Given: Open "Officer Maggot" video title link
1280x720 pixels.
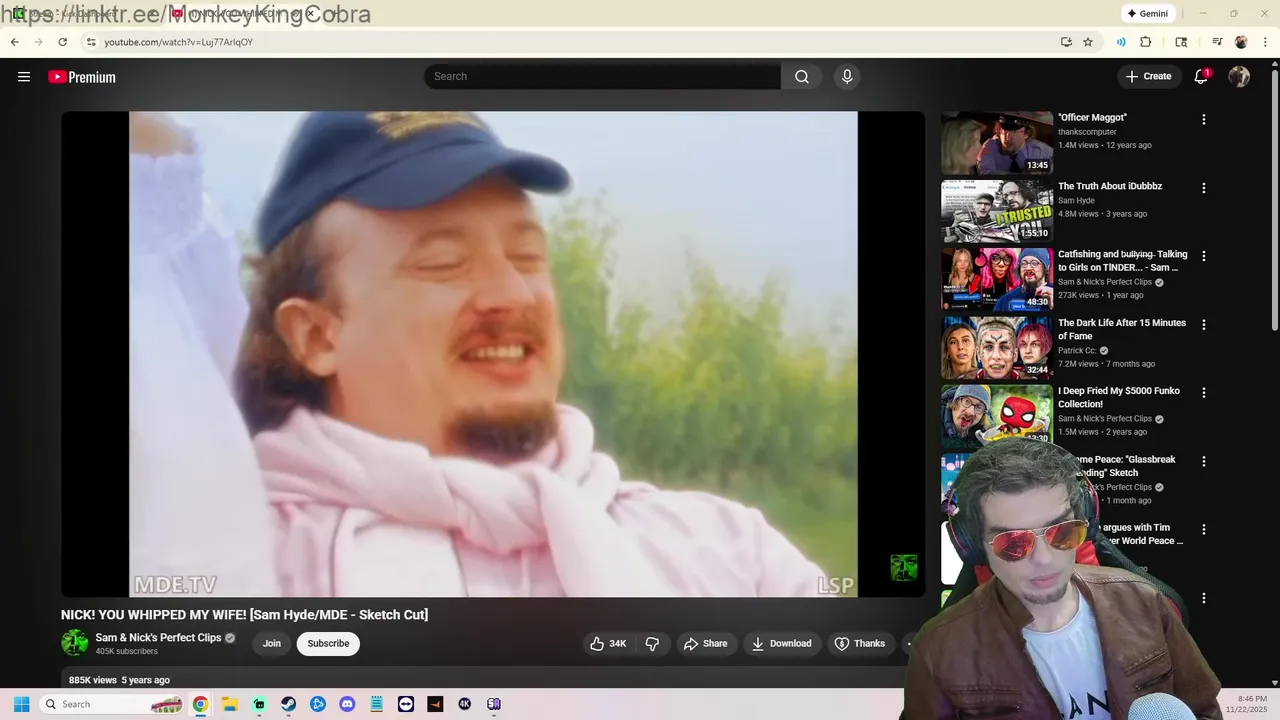Looking at the screenshot, I should tap(1092, 118).
